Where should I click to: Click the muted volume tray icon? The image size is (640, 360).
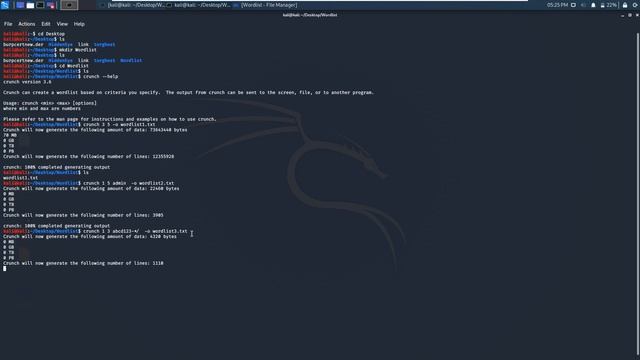583,5
